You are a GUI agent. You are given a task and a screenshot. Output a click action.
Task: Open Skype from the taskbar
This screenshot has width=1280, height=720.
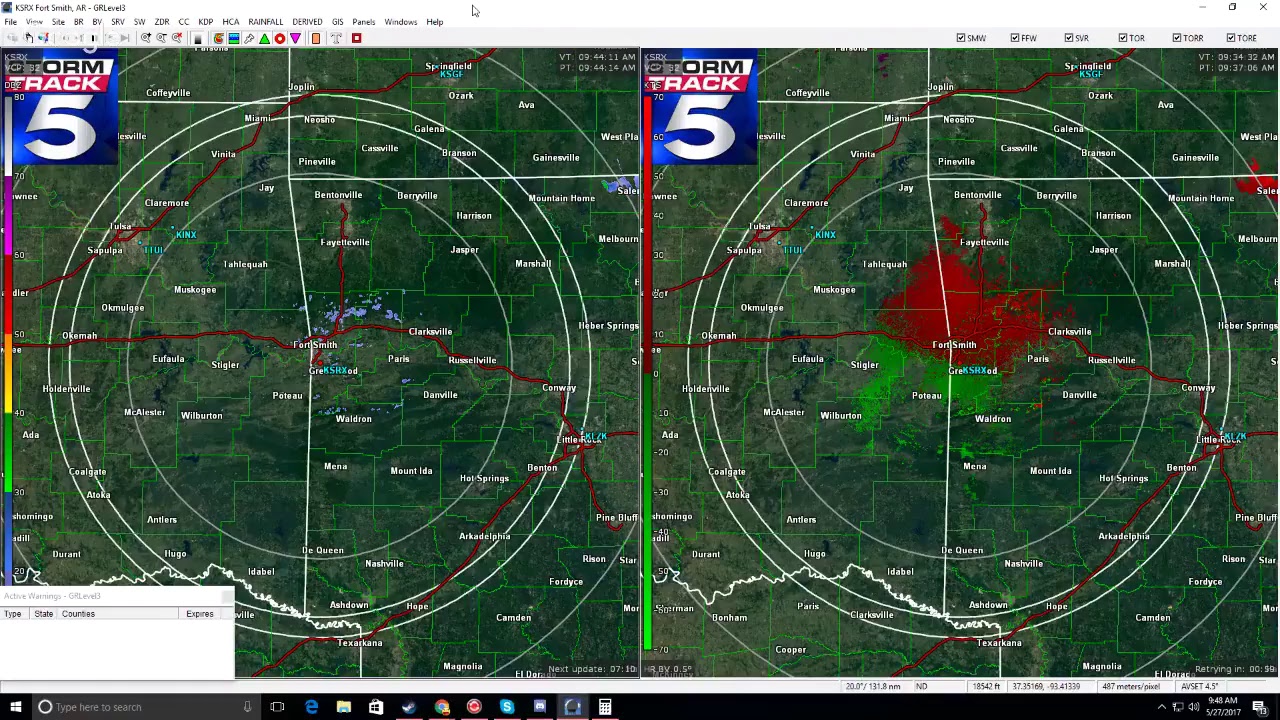point(507,707)
